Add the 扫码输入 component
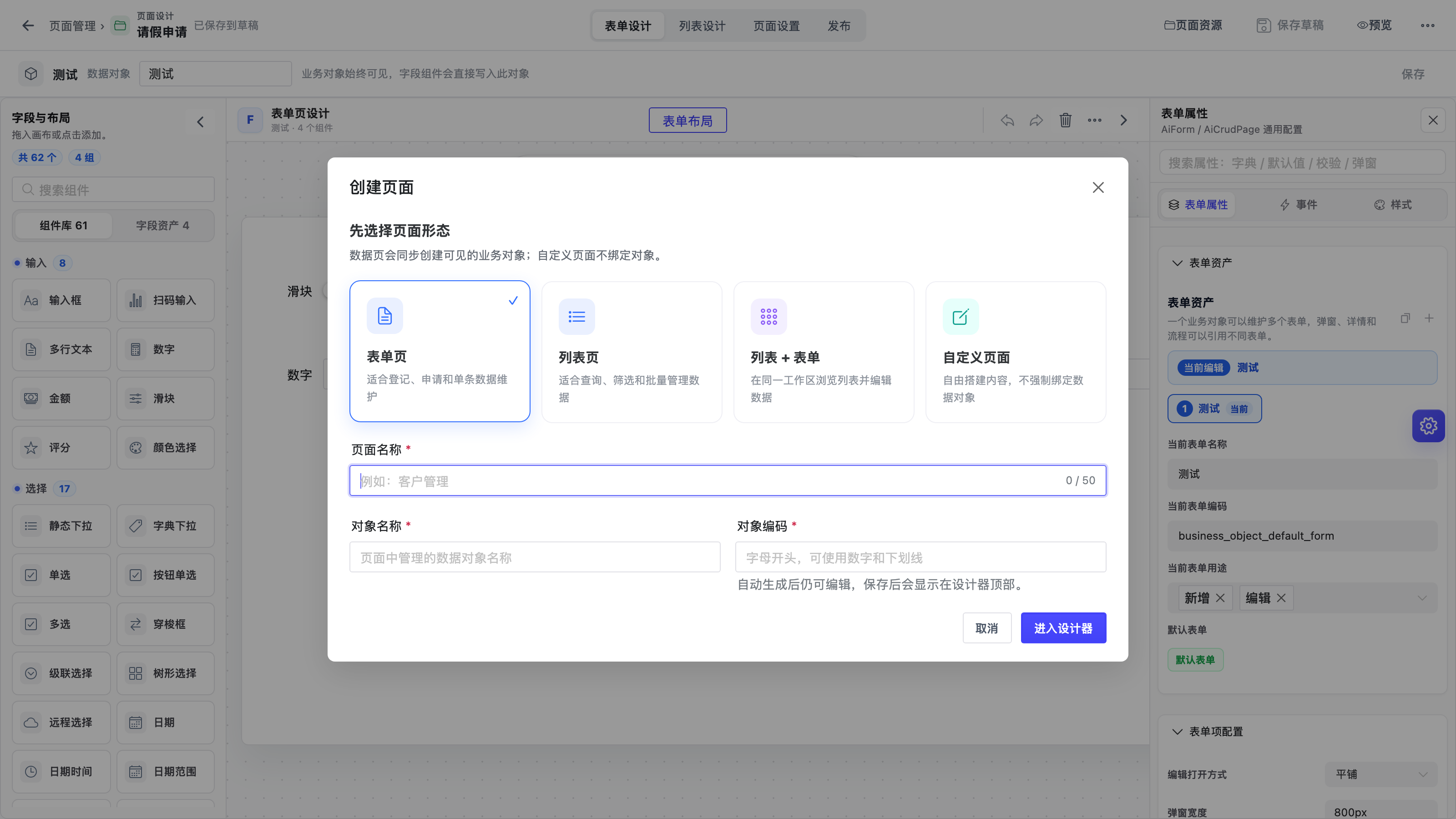This screenshot has height=819, width=1456. [x=166, y=300]
